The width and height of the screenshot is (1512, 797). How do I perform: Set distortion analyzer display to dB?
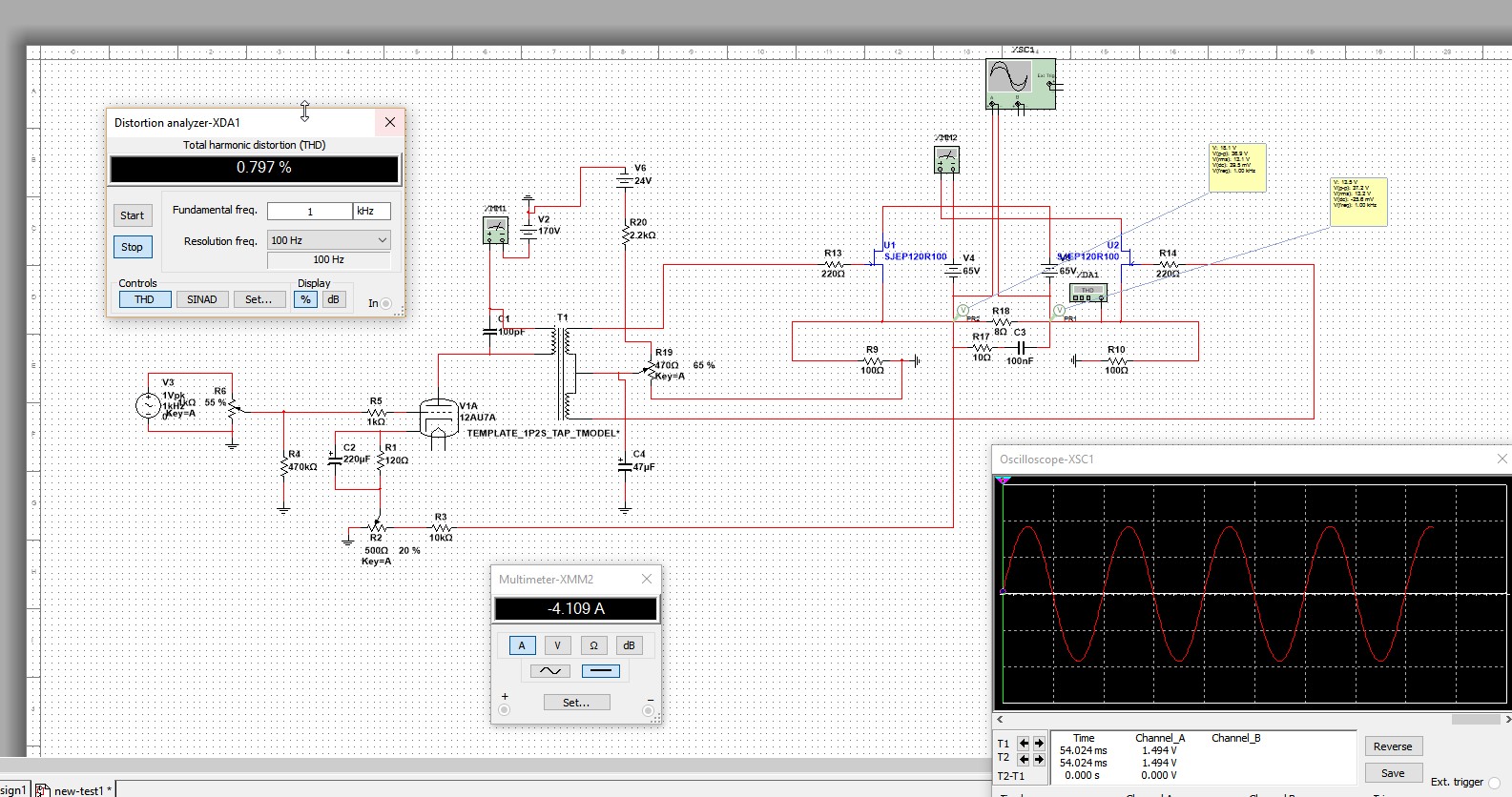coord(333,299)
